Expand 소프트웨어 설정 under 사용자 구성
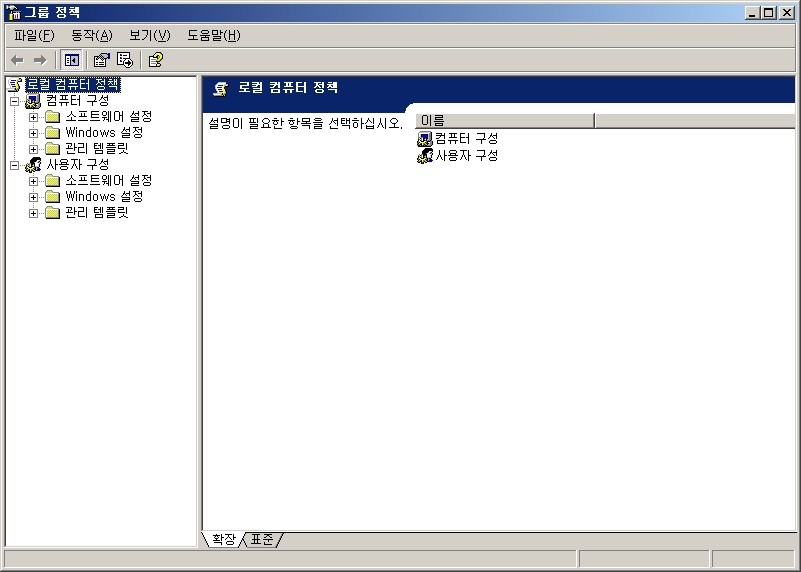 tap(33, 181)
